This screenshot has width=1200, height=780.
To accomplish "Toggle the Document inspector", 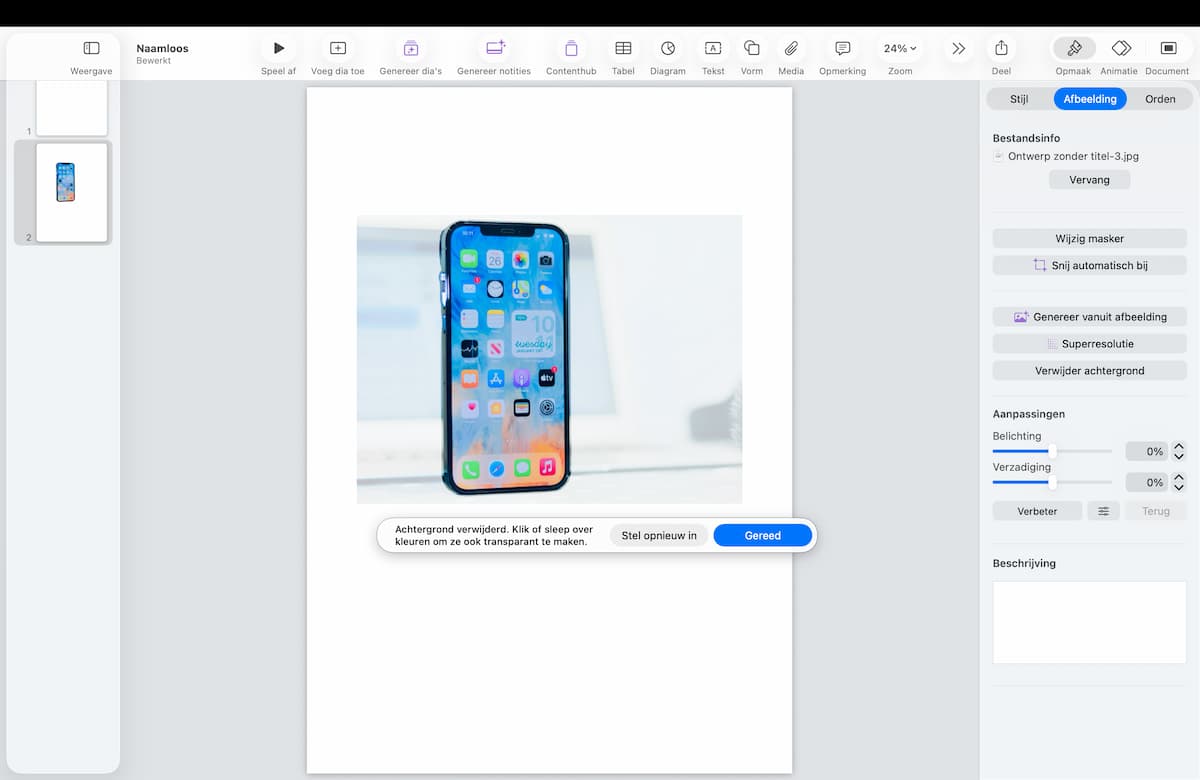I will click(x=1168, y=48).
